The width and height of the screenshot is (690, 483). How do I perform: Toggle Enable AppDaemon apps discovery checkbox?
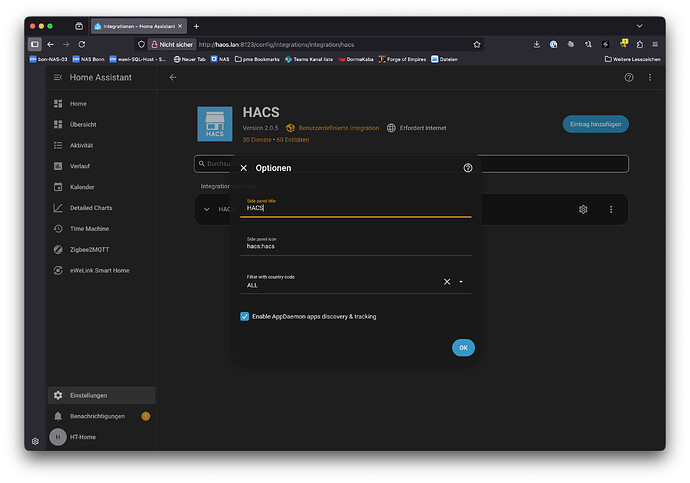[x=244, y=316]
